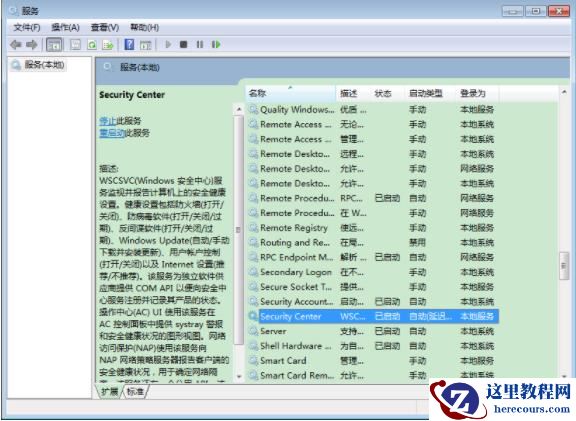Open the 查看(V) menu
Image resolution: width=576 pixels, height=421 pixels.
(x=105, y=27)
